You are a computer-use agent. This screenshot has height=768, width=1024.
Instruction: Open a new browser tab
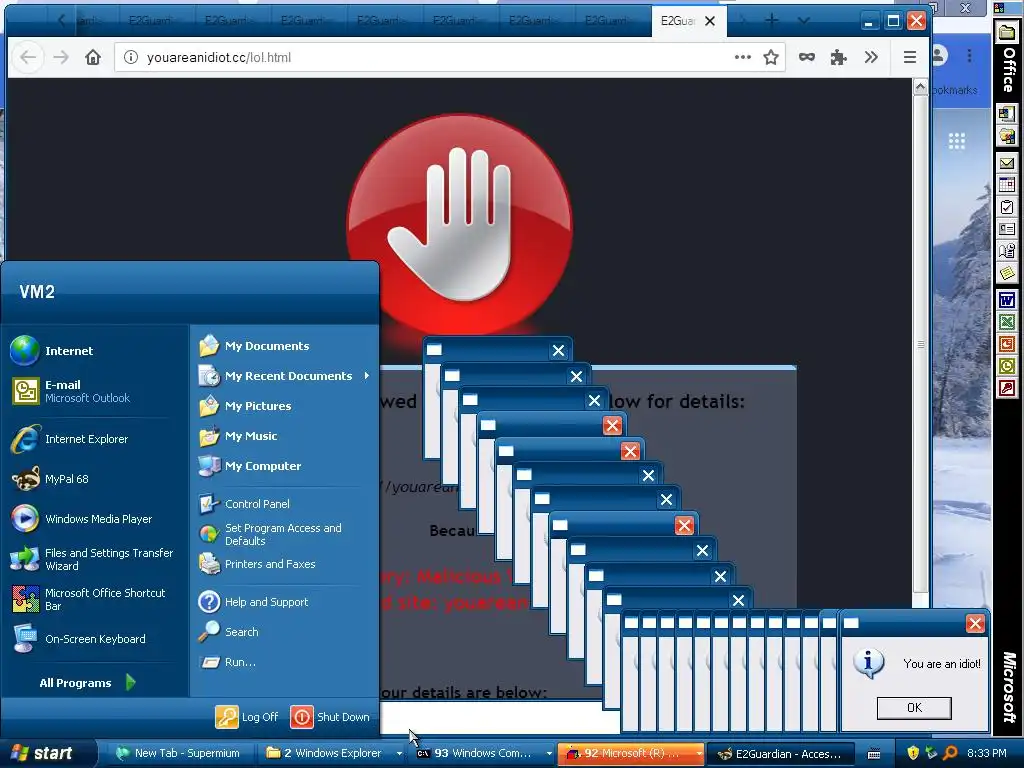click(772, 21)
